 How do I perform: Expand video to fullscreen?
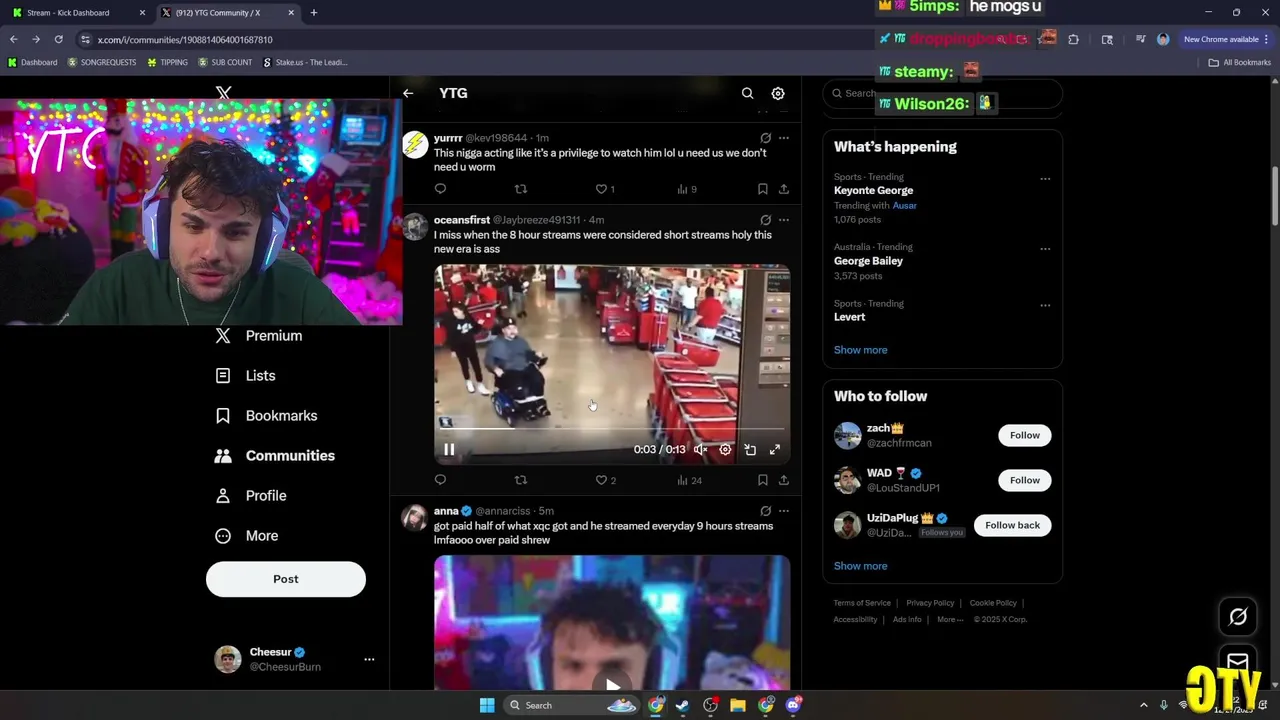click(775, 450)
